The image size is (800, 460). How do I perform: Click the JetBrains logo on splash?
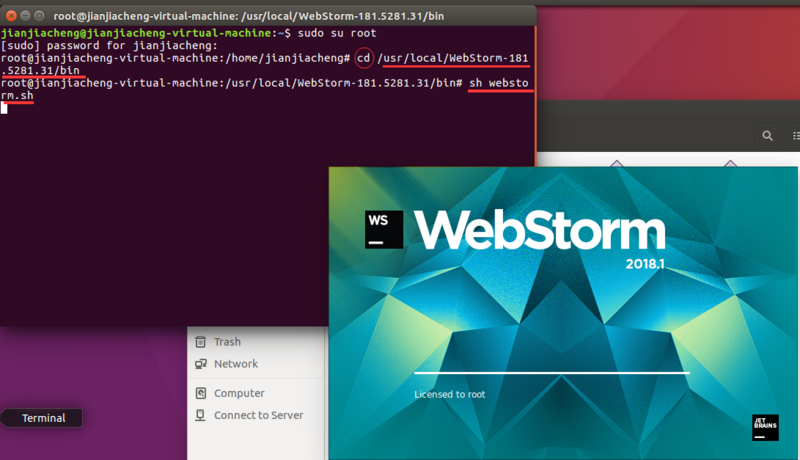(765, 427)
